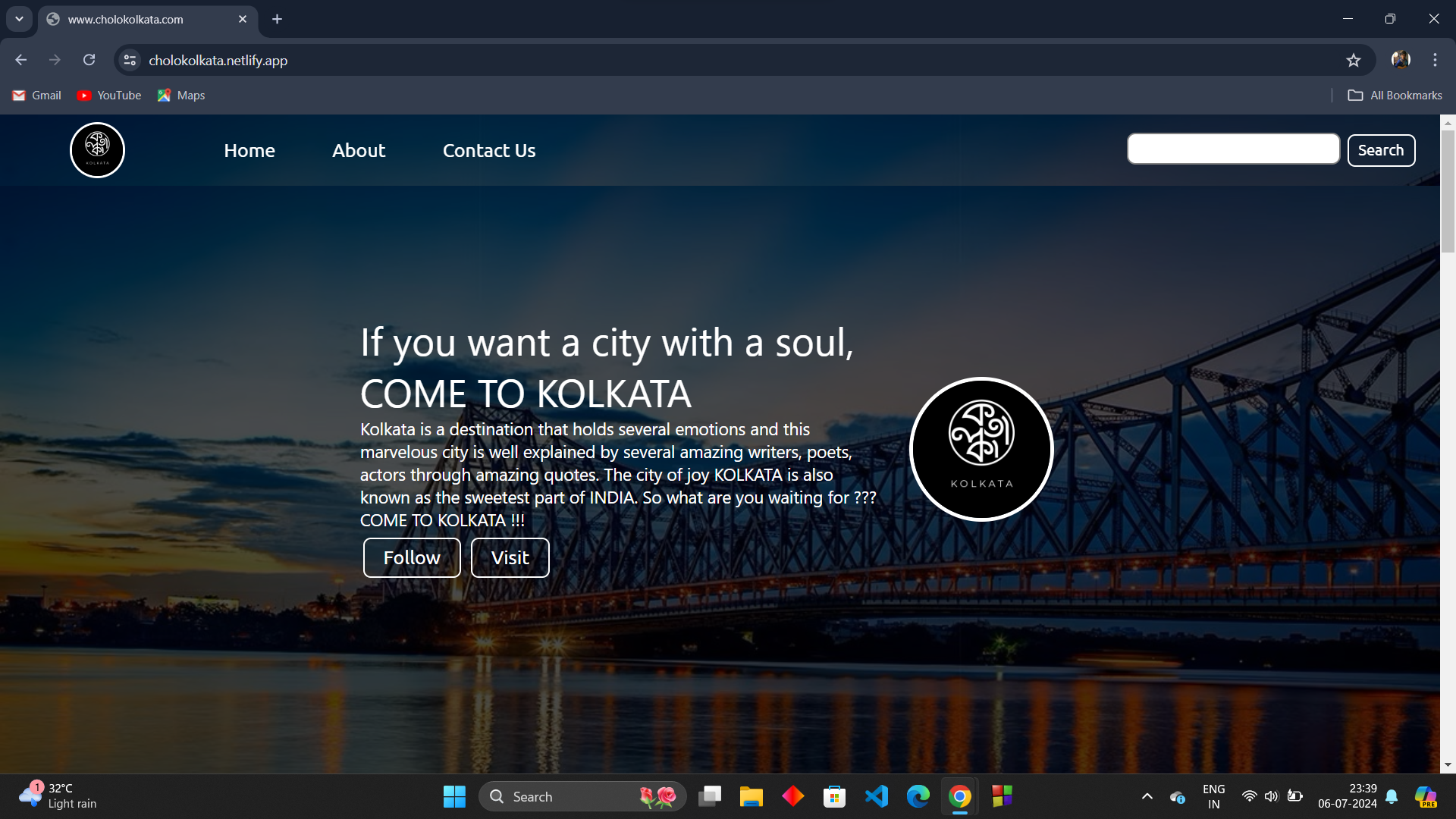Open All Bookmarks
Image resolution: width=1456 pixels, height=819 pixels.
pyautogui.click(x=1395, y=95)
